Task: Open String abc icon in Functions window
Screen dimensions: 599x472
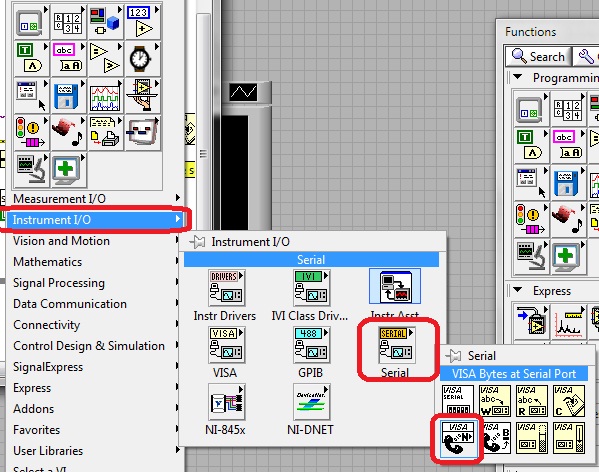Action: click(568, 146)
